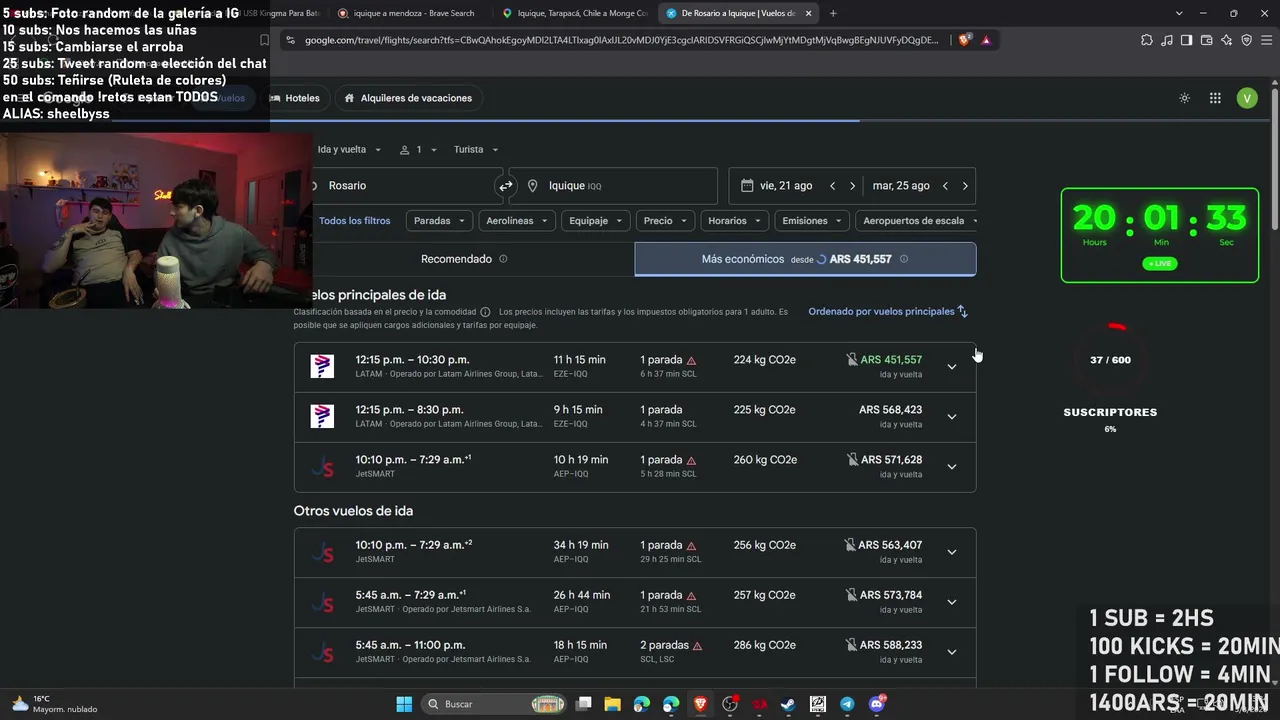
Task: Click the Windows taskbar Buscar search box
Action: [x=491, y=704]
